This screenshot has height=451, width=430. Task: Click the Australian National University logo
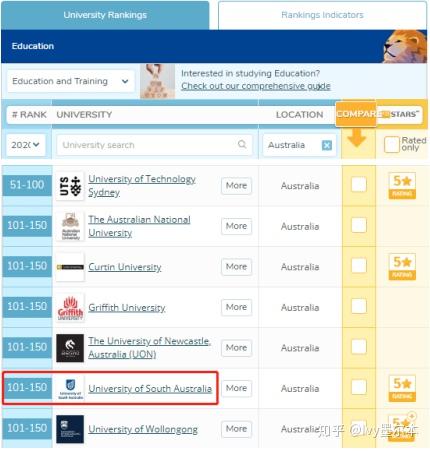pyautogui.click(x=70, y=226)
